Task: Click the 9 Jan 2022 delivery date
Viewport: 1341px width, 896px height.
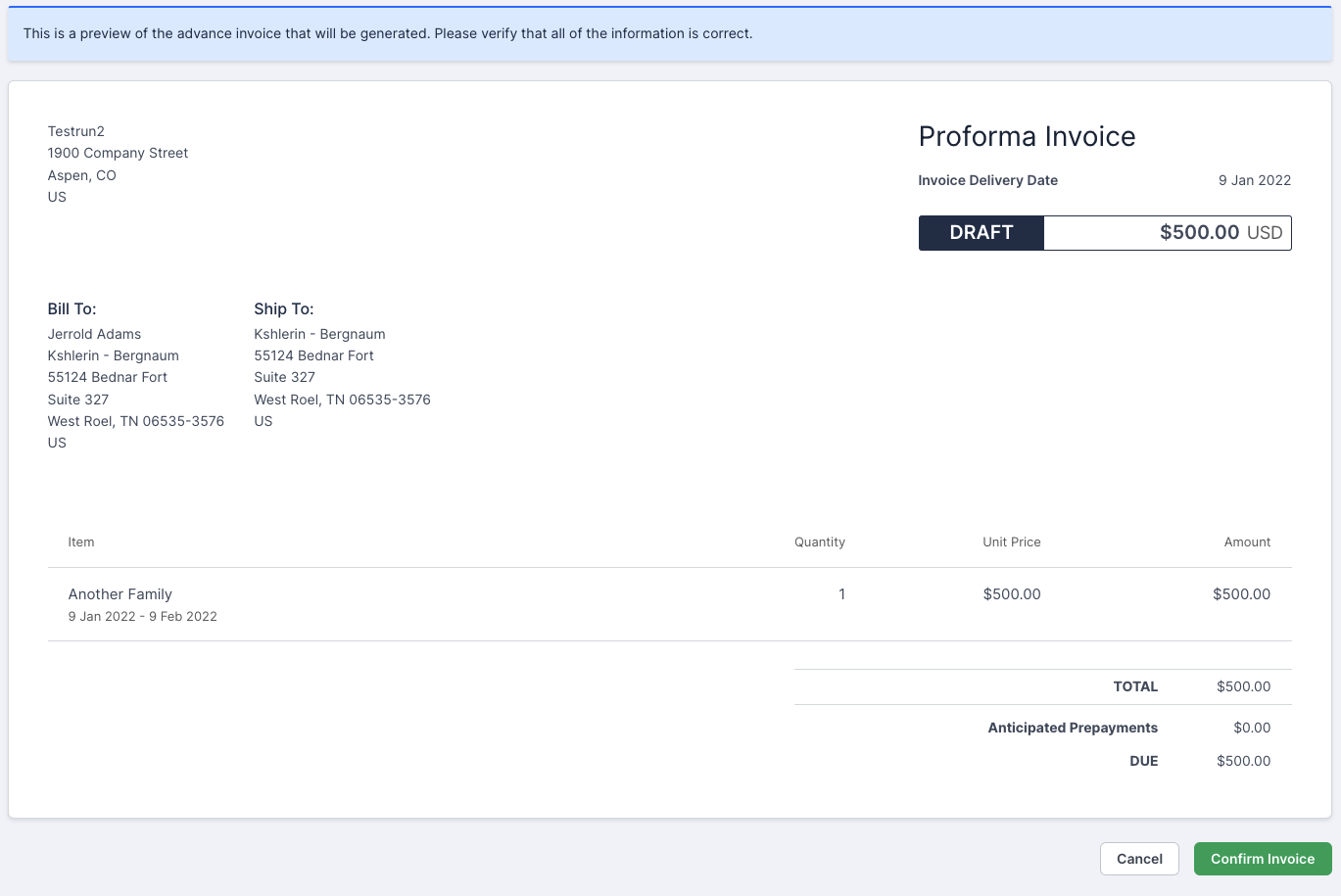Action: tap(1254, 180)
